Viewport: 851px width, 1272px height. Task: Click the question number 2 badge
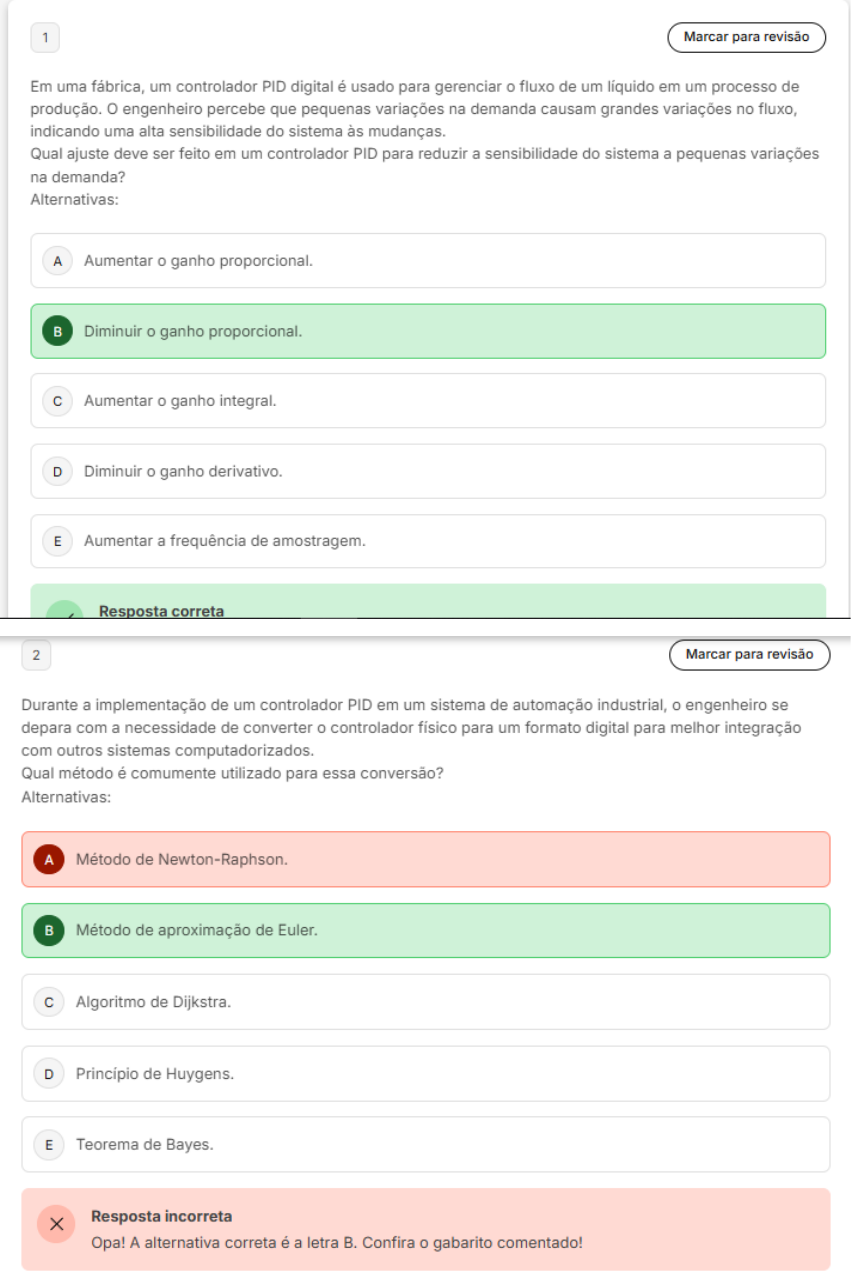[36, 655]
